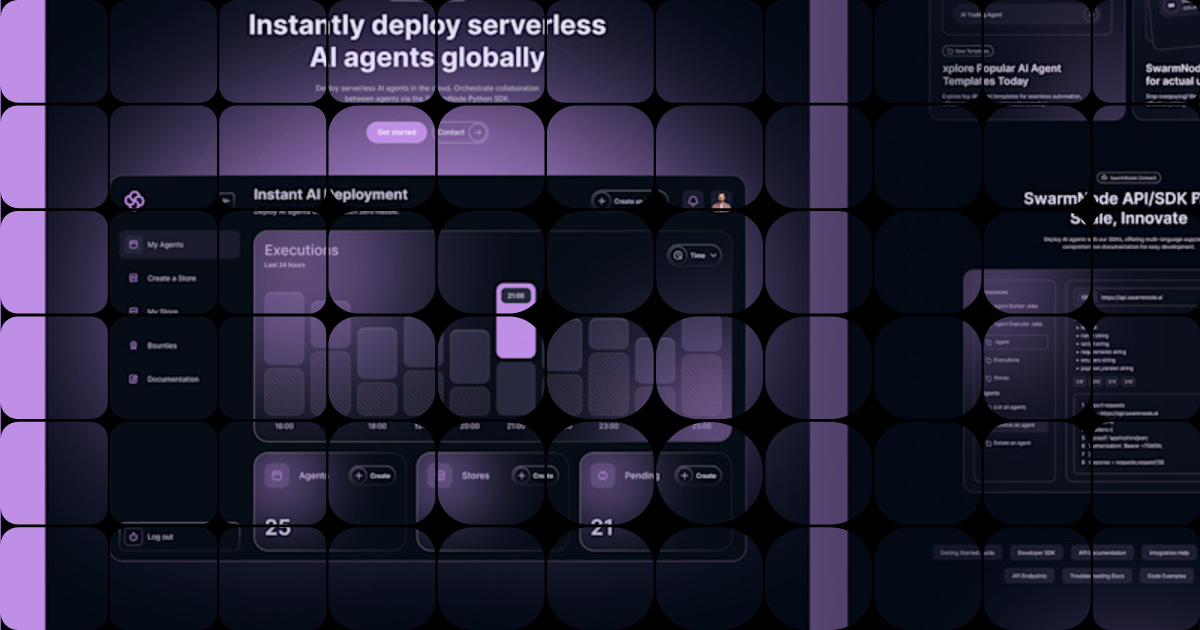Click the Contact button
This screenshot has width=1200, height=630.
pyautogui.click(x=462, y=132)
